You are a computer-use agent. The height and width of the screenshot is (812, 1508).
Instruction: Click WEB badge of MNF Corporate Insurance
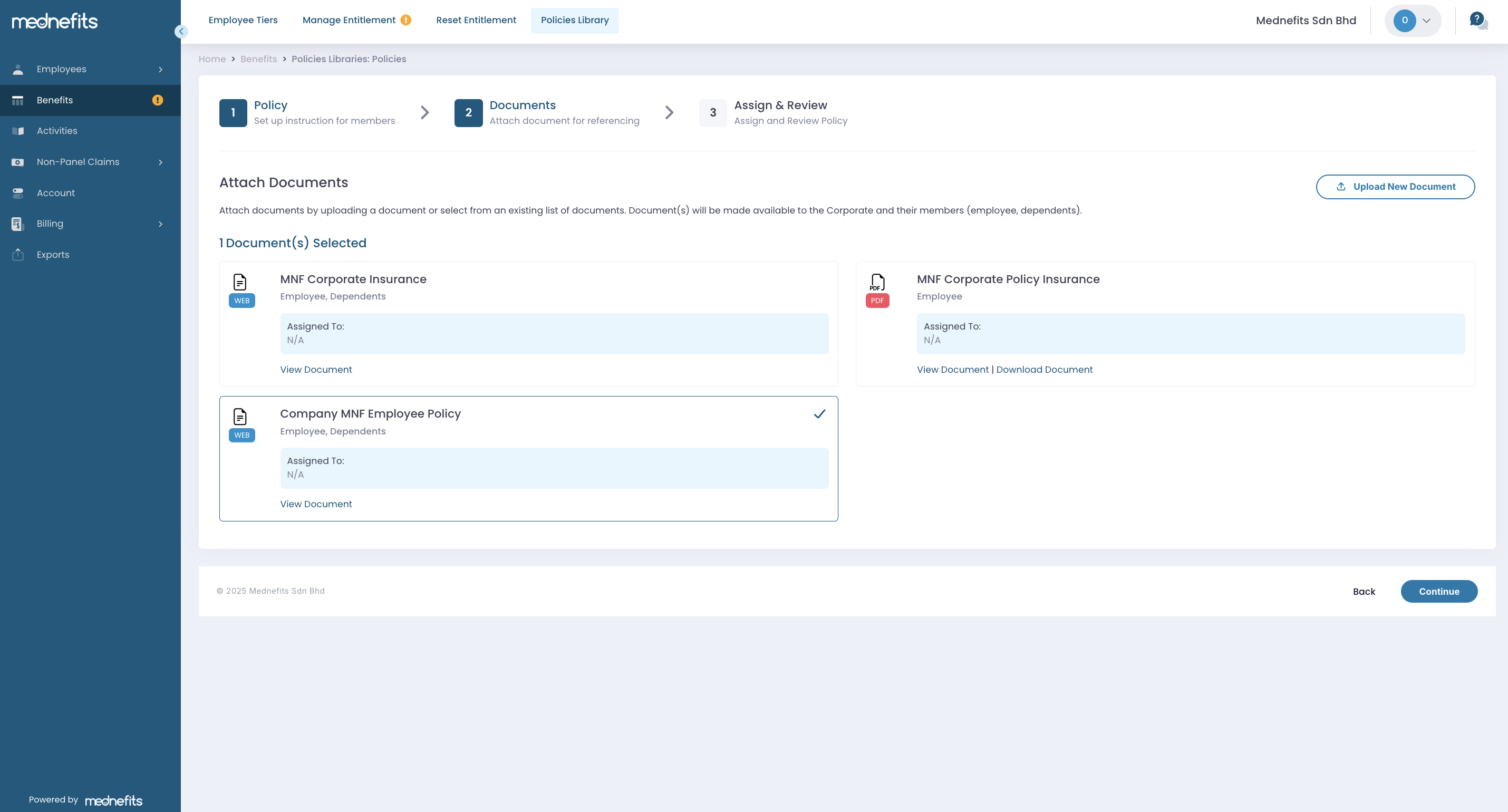tap(242, 301)
